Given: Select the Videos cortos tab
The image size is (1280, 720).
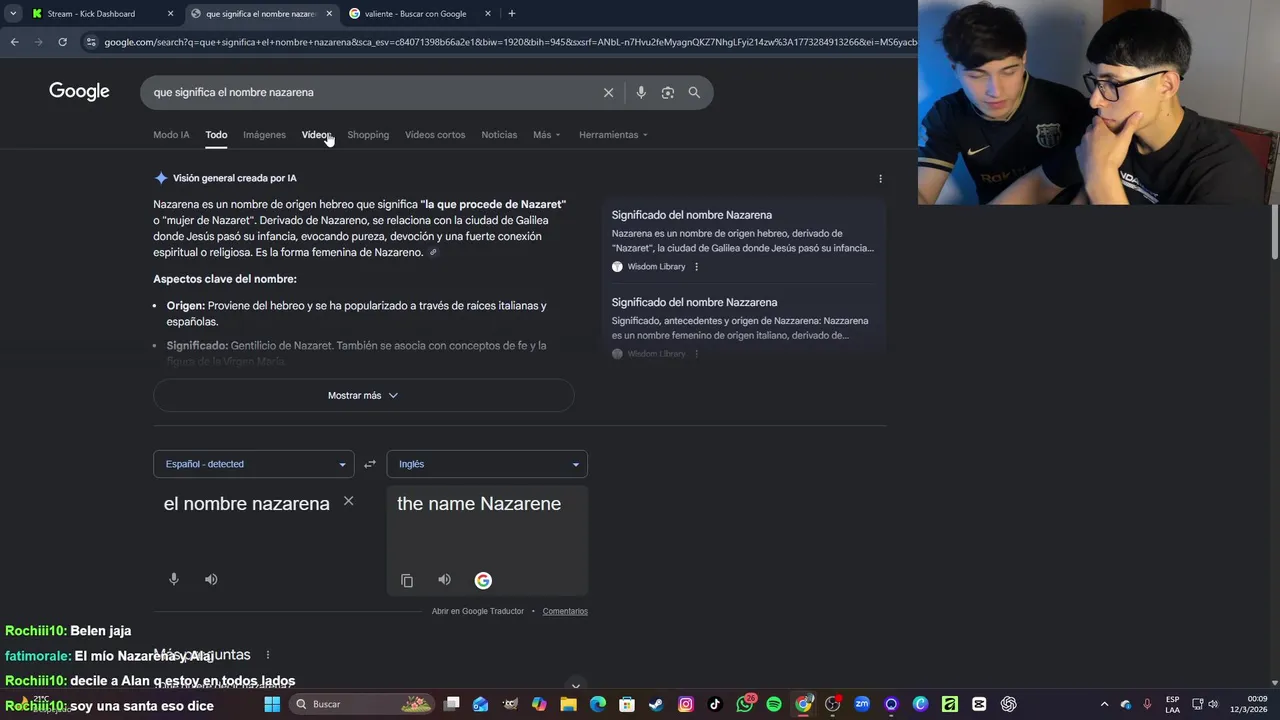Looking at the screenshot, I should [435, 135].
